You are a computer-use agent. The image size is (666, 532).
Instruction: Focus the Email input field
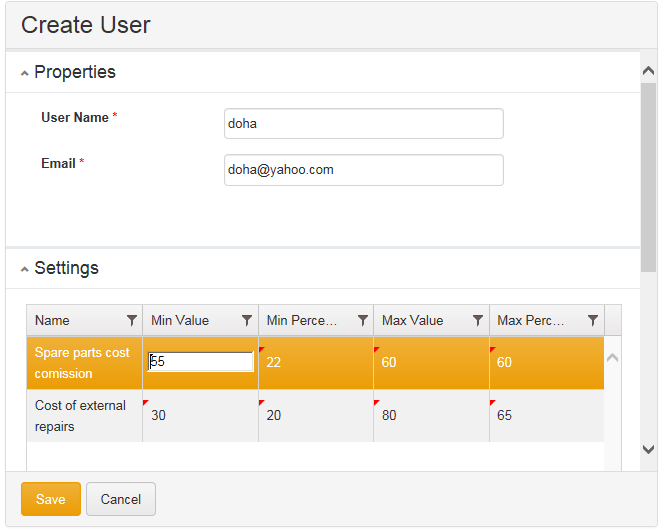pyautogui.click(x=364, y=170)
